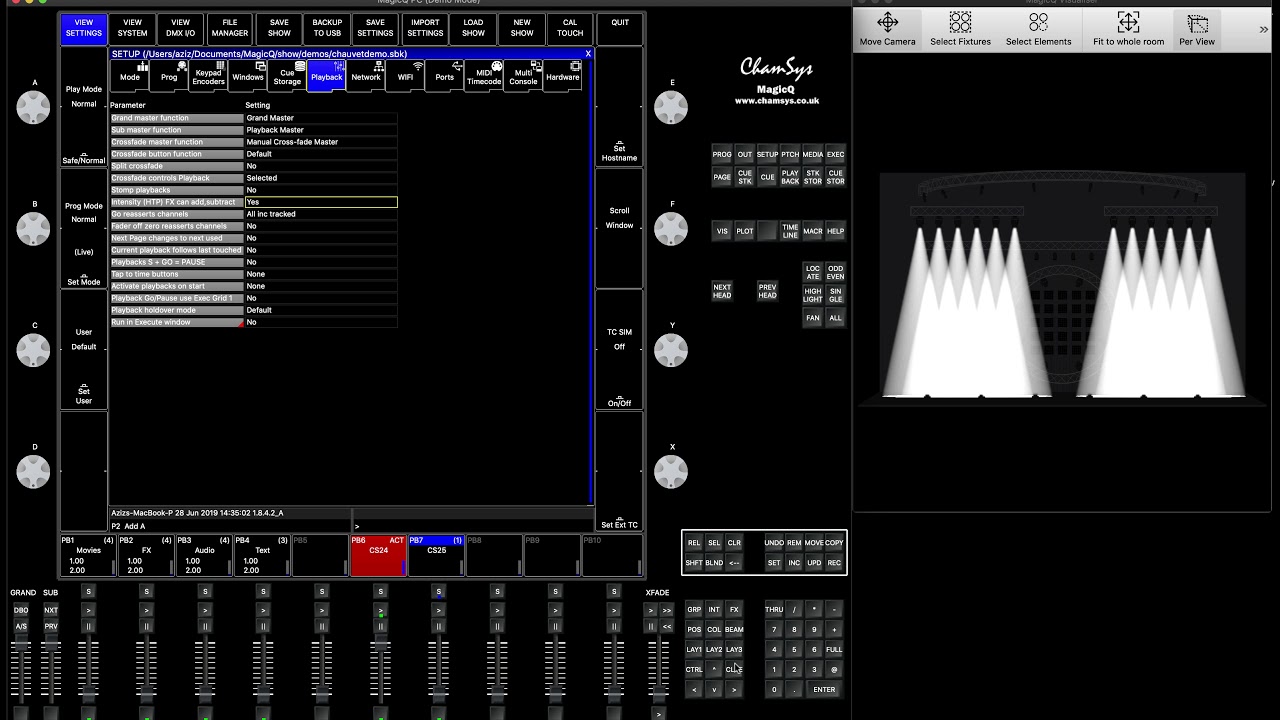The width and height of the screenshot is (1280, 720).
Task: Open the Keypad Encoders tab
Action: 208,76
